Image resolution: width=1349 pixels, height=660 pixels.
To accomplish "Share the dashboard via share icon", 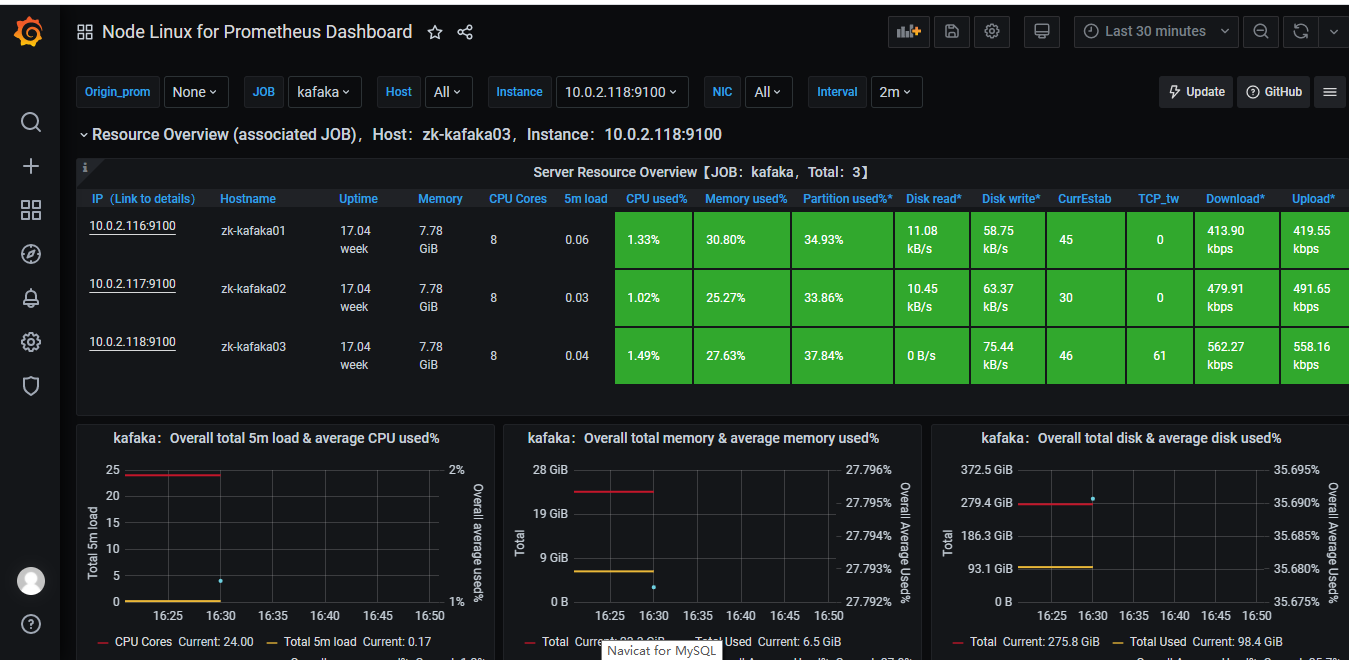I will click(x=465, y=32).
